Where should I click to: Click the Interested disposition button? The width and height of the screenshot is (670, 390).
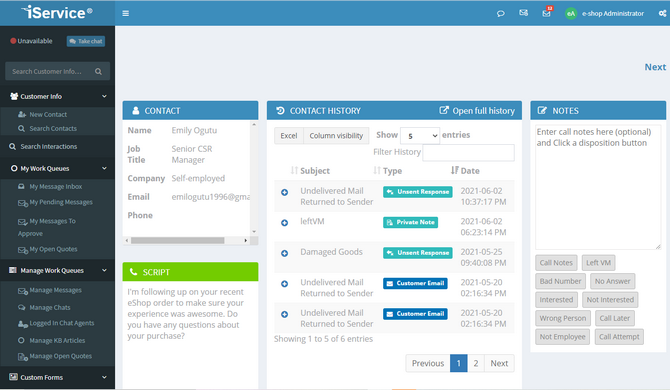coord(556,300)
